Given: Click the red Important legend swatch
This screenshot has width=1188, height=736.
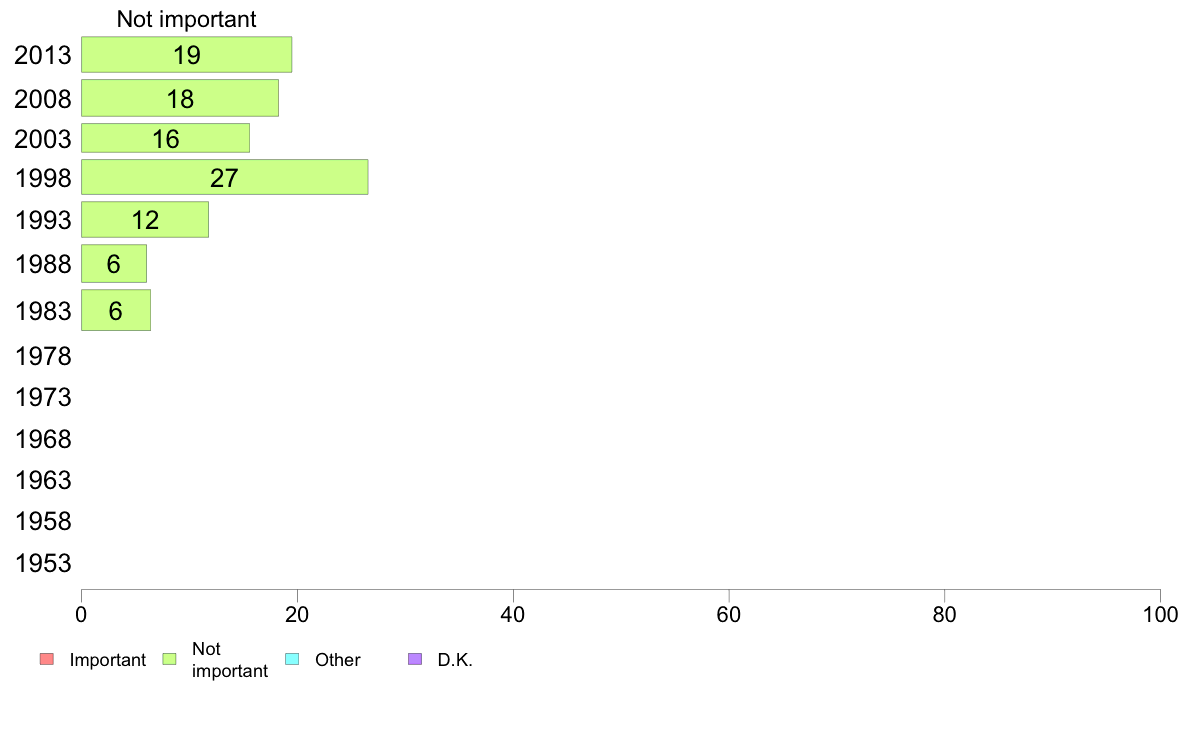Looking at the screenshot, I should [47, 659].
